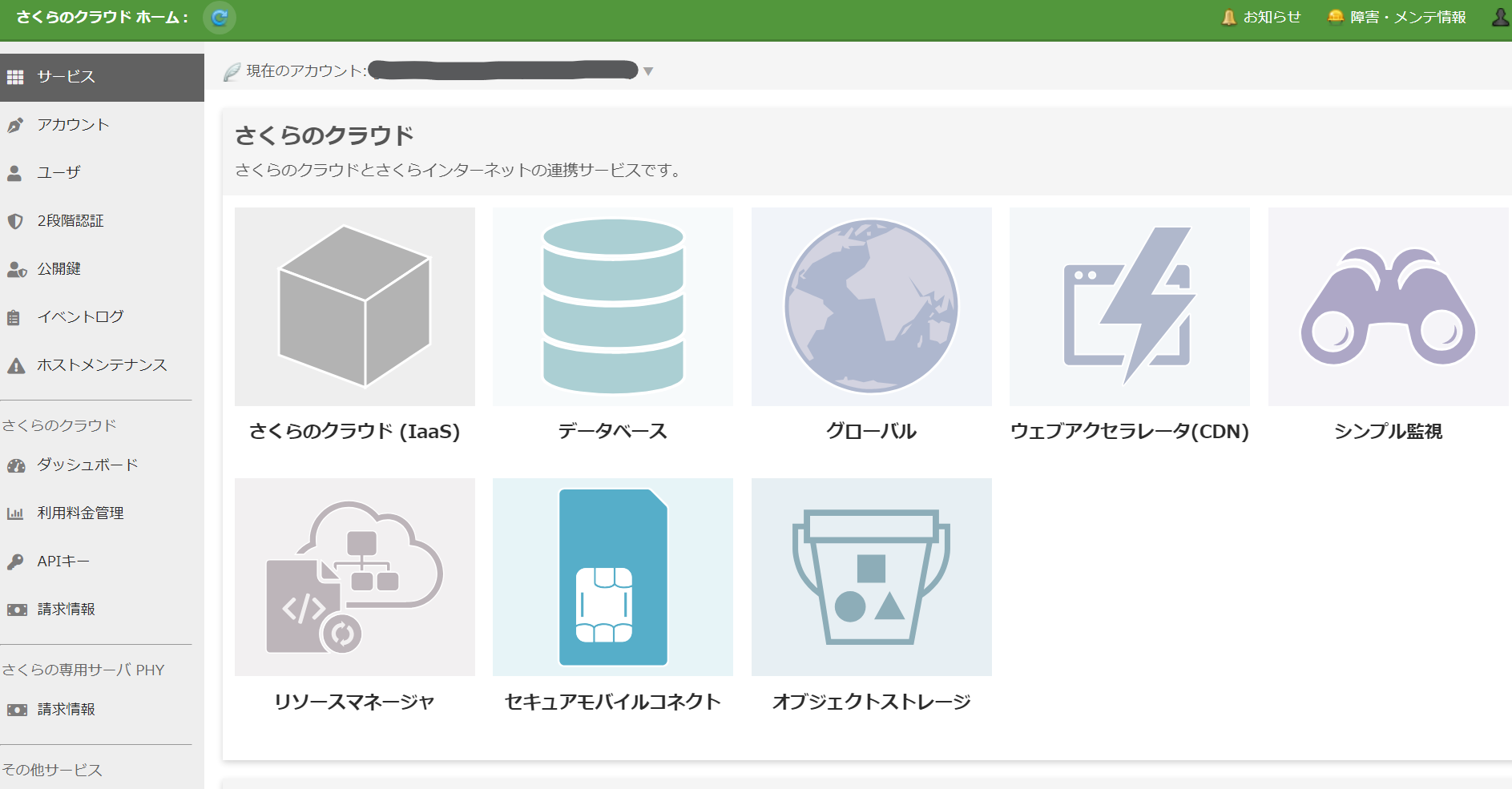Click the さくらのクラウド ホーム title
Viewport: 1512px width, 789px height.
coord(102,17)
